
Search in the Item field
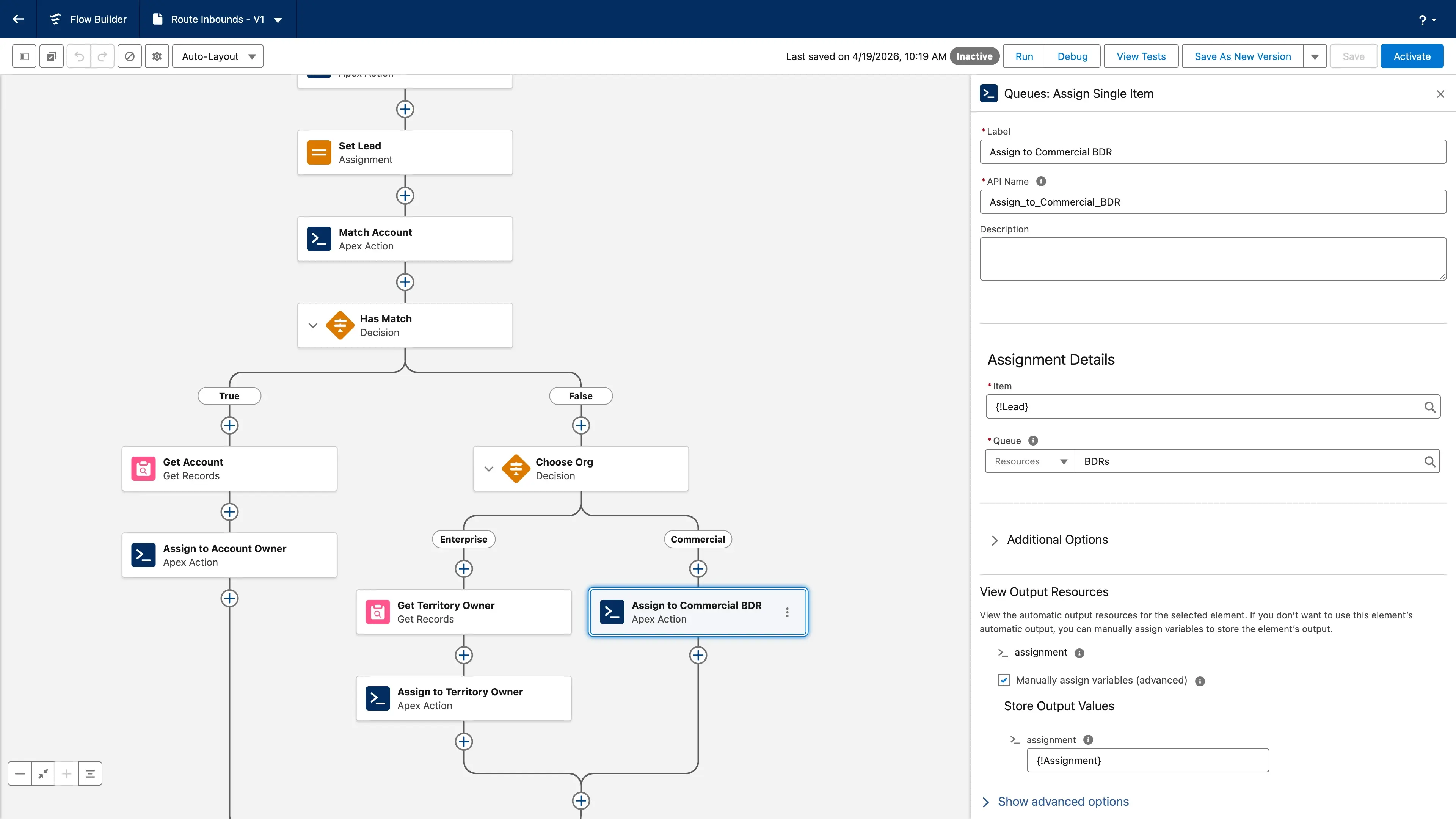[1429, 407]
